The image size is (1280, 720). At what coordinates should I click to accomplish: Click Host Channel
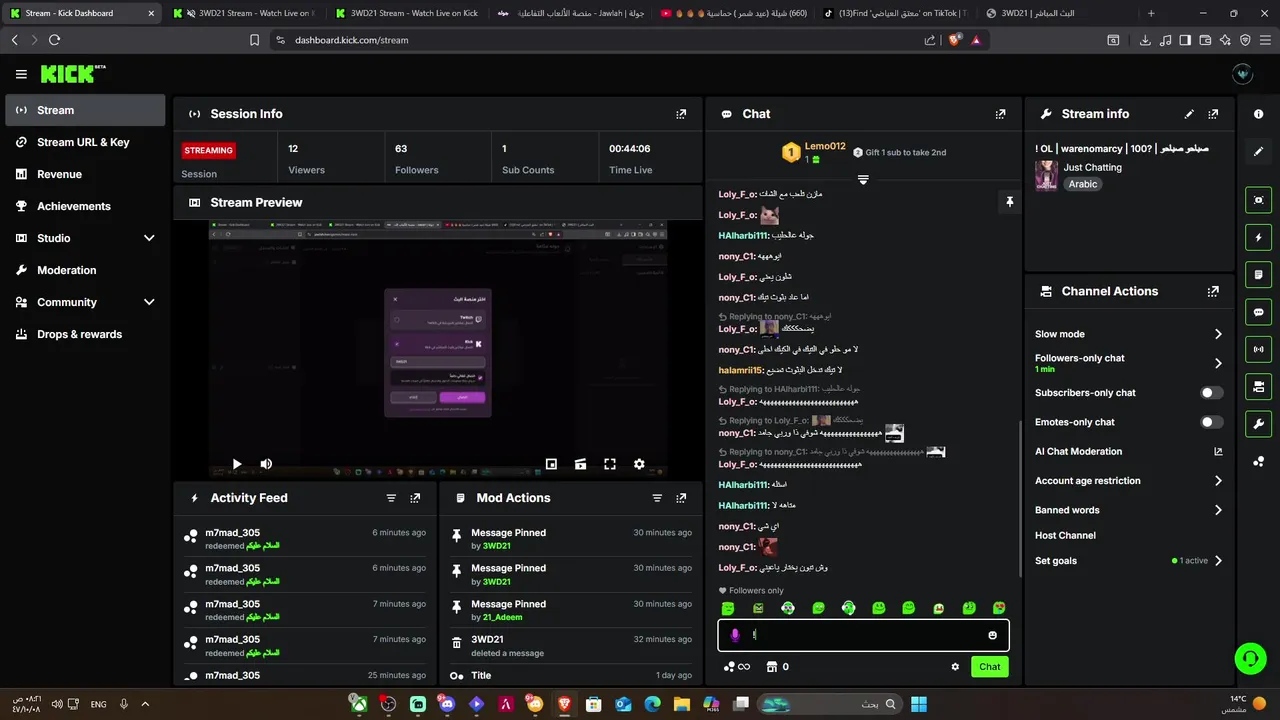coord(1065,536)
